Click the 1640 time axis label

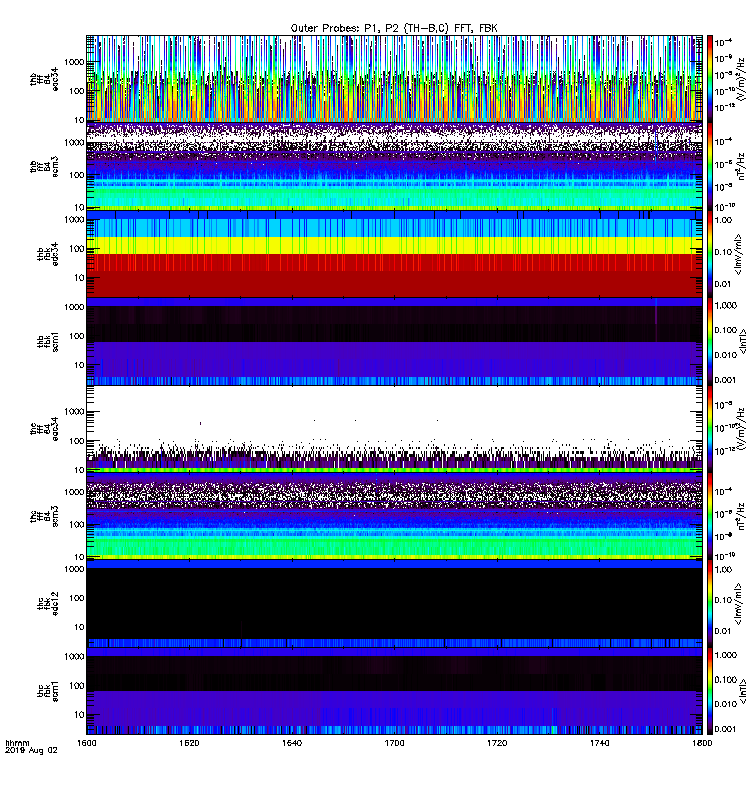coord(292,743)
